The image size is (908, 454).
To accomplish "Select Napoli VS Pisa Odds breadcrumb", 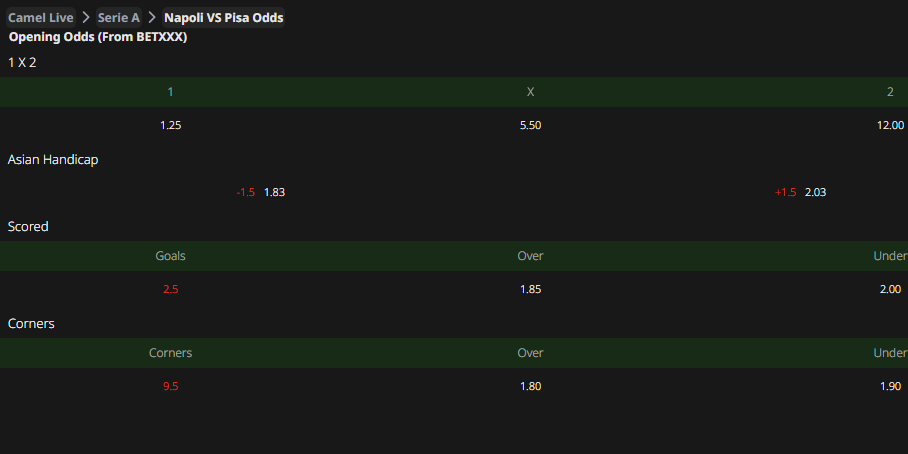I will [x=224, y=17].
